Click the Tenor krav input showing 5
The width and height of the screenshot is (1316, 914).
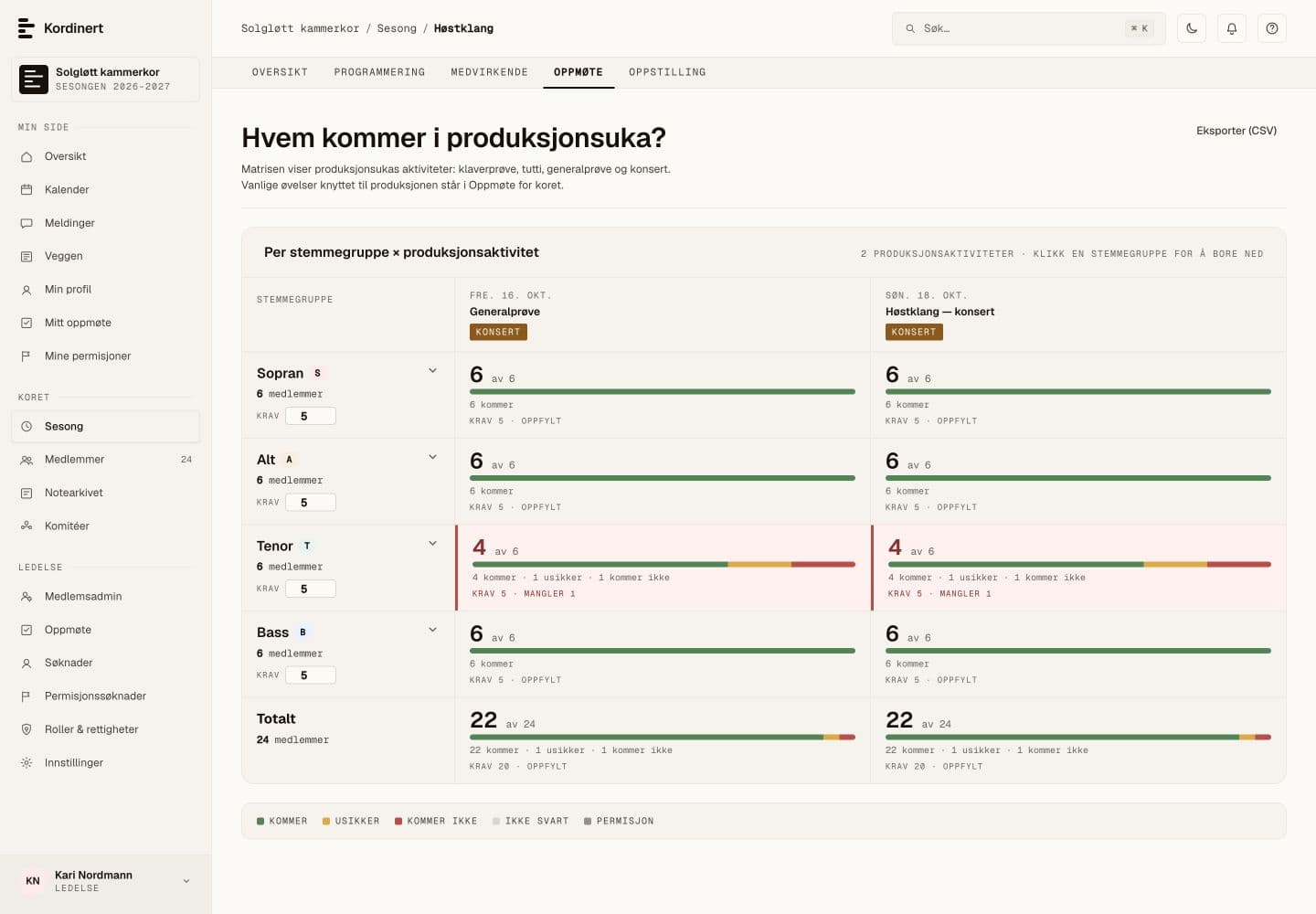pos(311,589)
